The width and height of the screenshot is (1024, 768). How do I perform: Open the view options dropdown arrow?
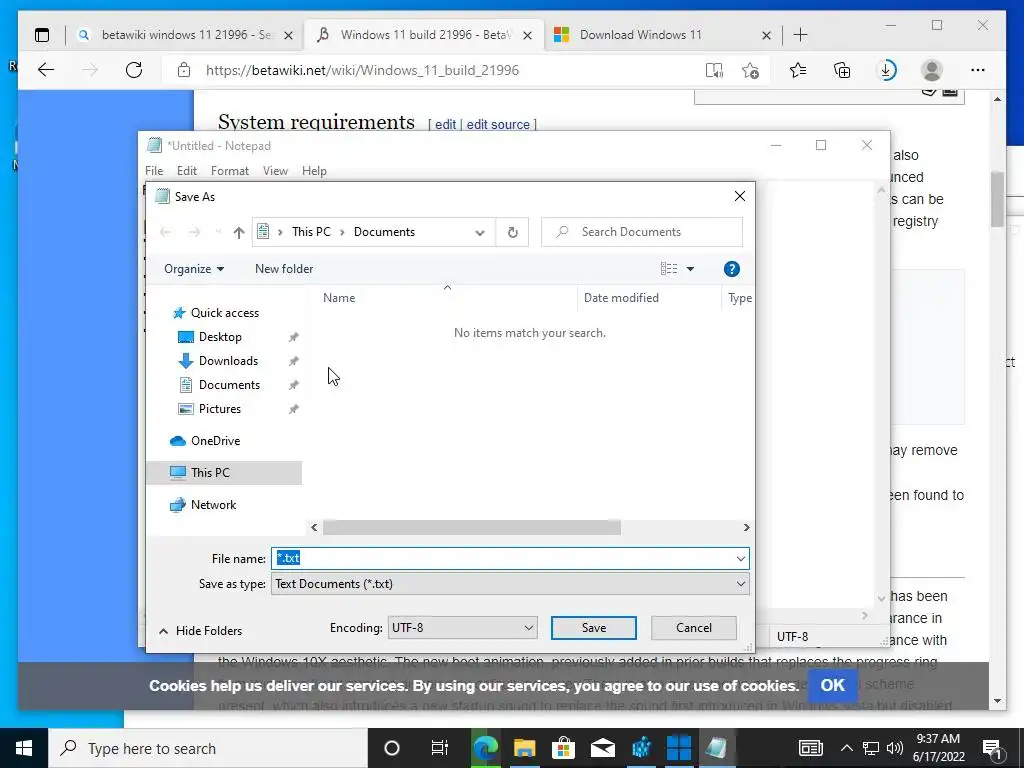(690, 269)
